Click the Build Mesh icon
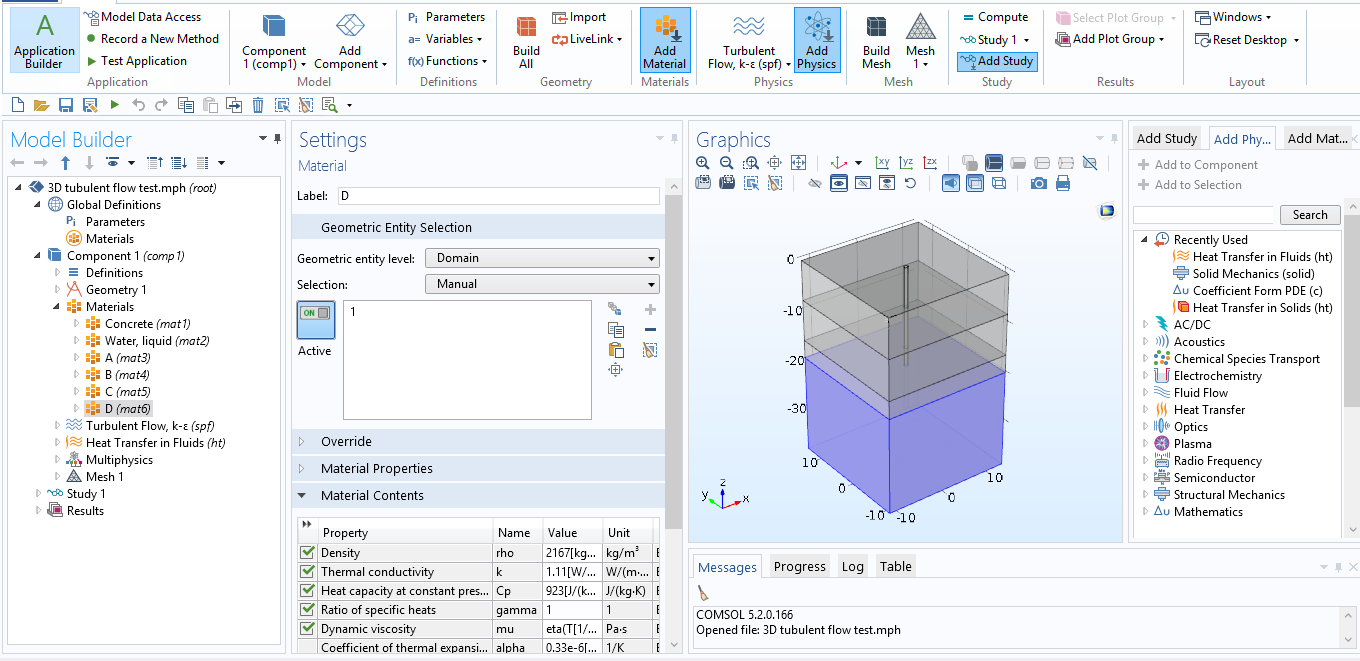This screenshot has width=1360, height=661. pos(876,41)
